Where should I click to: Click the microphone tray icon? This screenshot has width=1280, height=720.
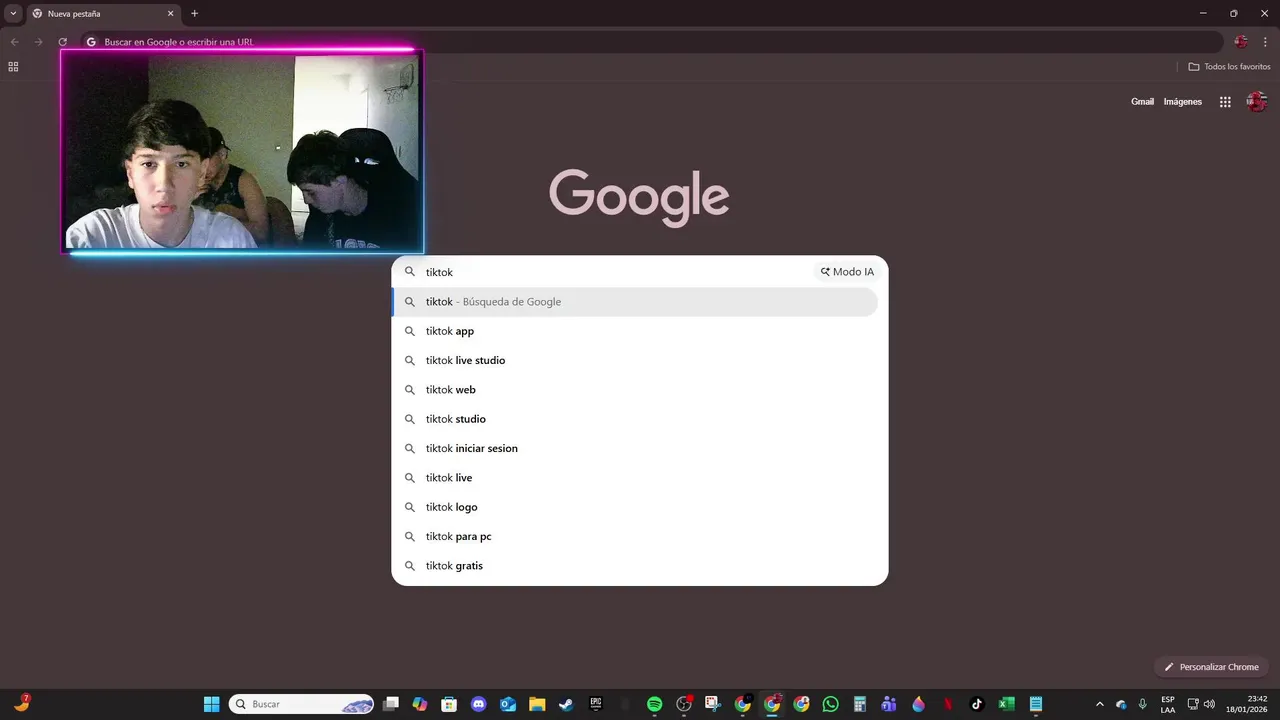[x=1143, y=704]
